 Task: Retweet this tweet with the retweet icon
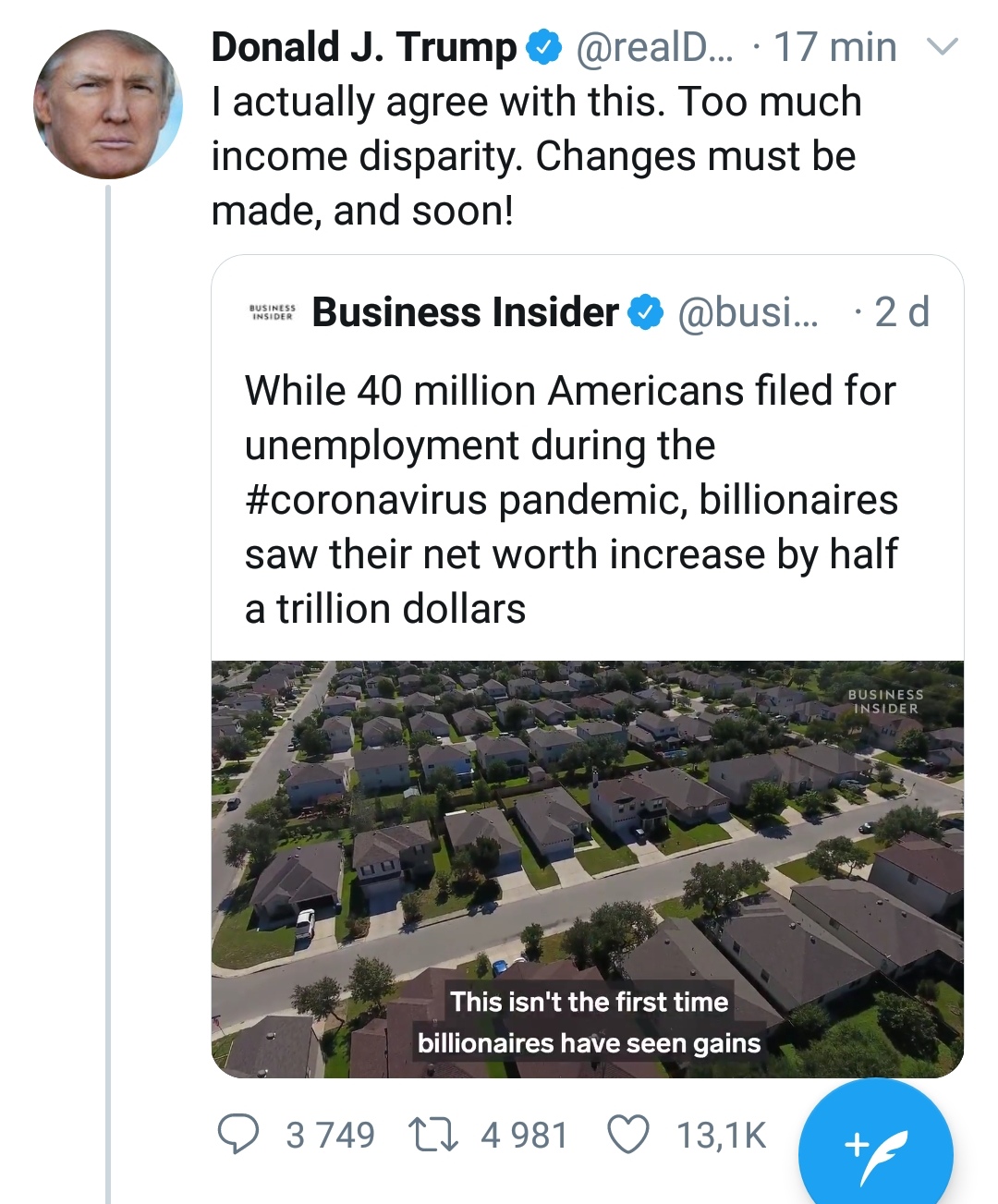(x=434, y=1134)
